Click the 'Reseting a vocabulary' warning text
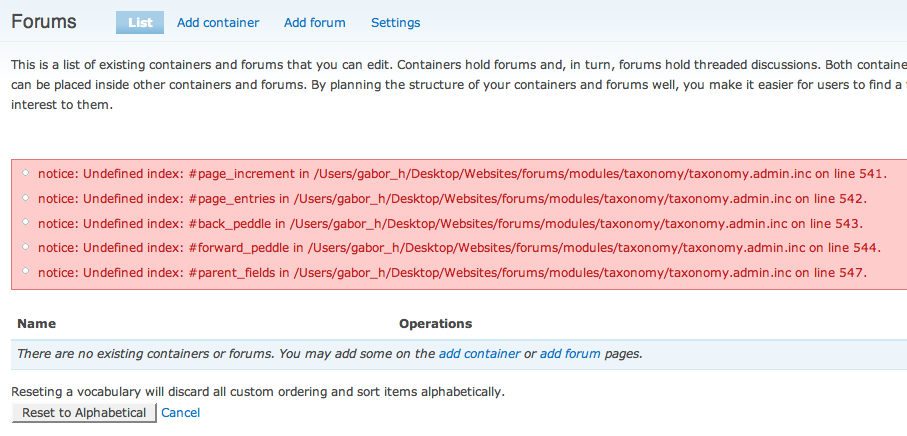The width and height of the screenshot is (907, 436). pyautogui.click(x=258, y=392)
